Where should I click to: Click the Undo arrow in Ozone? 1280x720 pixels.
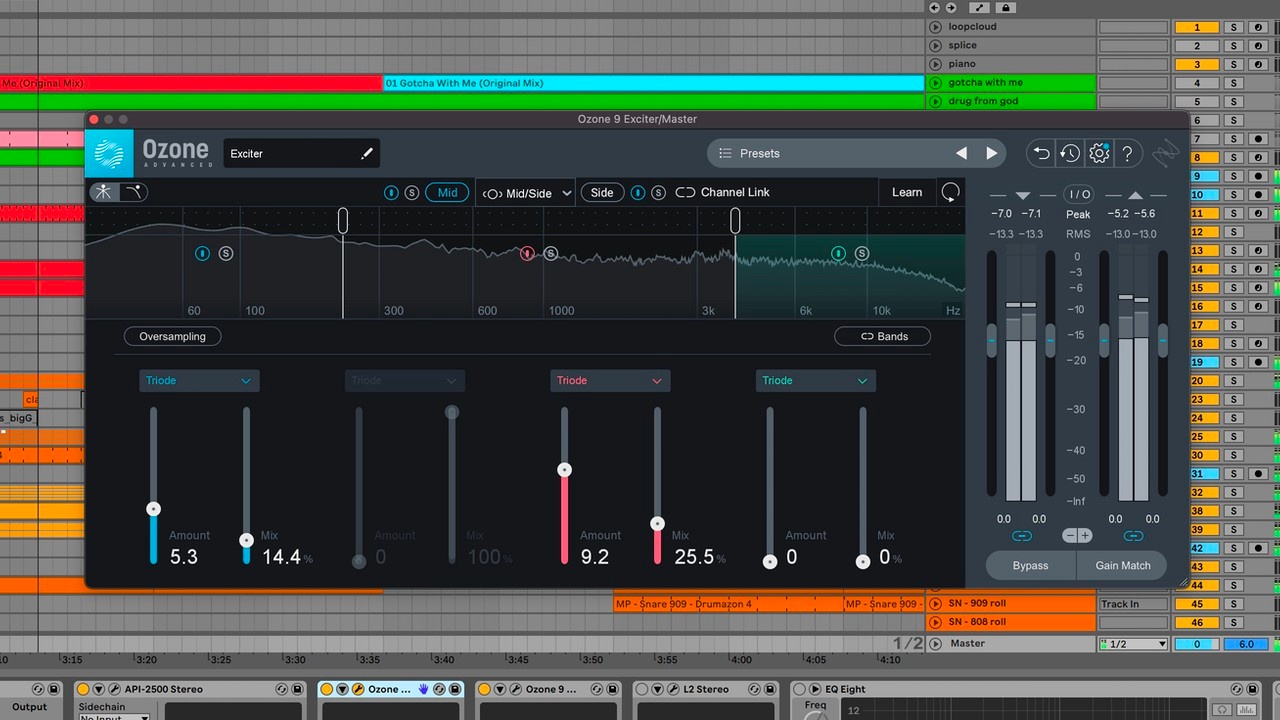1041,153
